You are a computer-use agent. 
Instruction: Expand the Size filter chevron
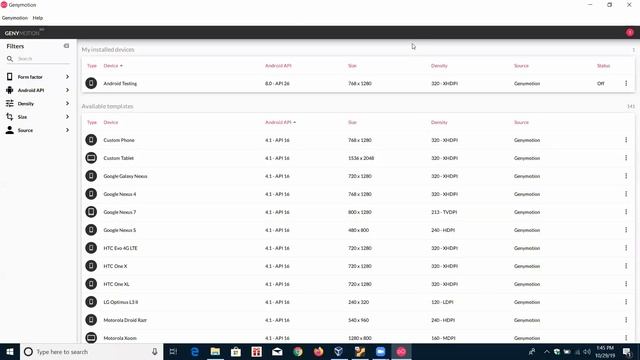click(x=67, y=117)
